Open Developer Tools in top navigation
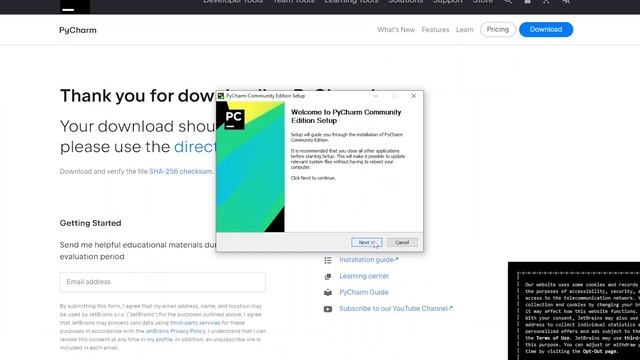The image size is (640, 360). coord(233,2)
